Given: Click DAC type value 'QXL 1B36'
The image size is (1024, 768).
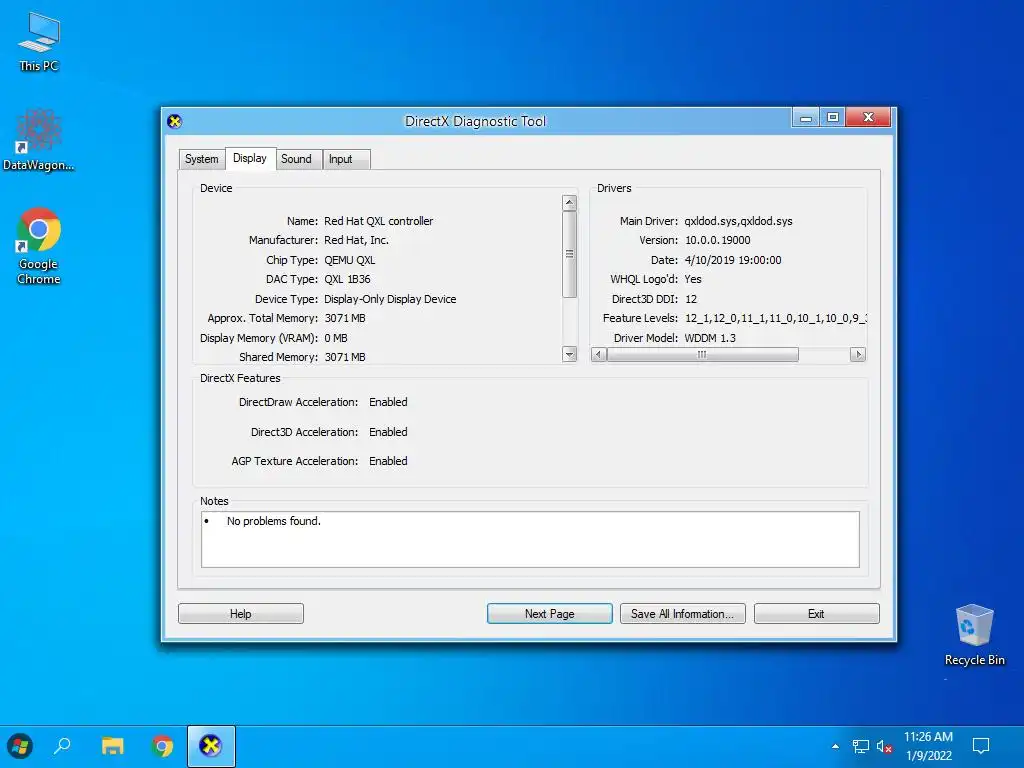Looking at the screenshot, I should pos(347,279).
